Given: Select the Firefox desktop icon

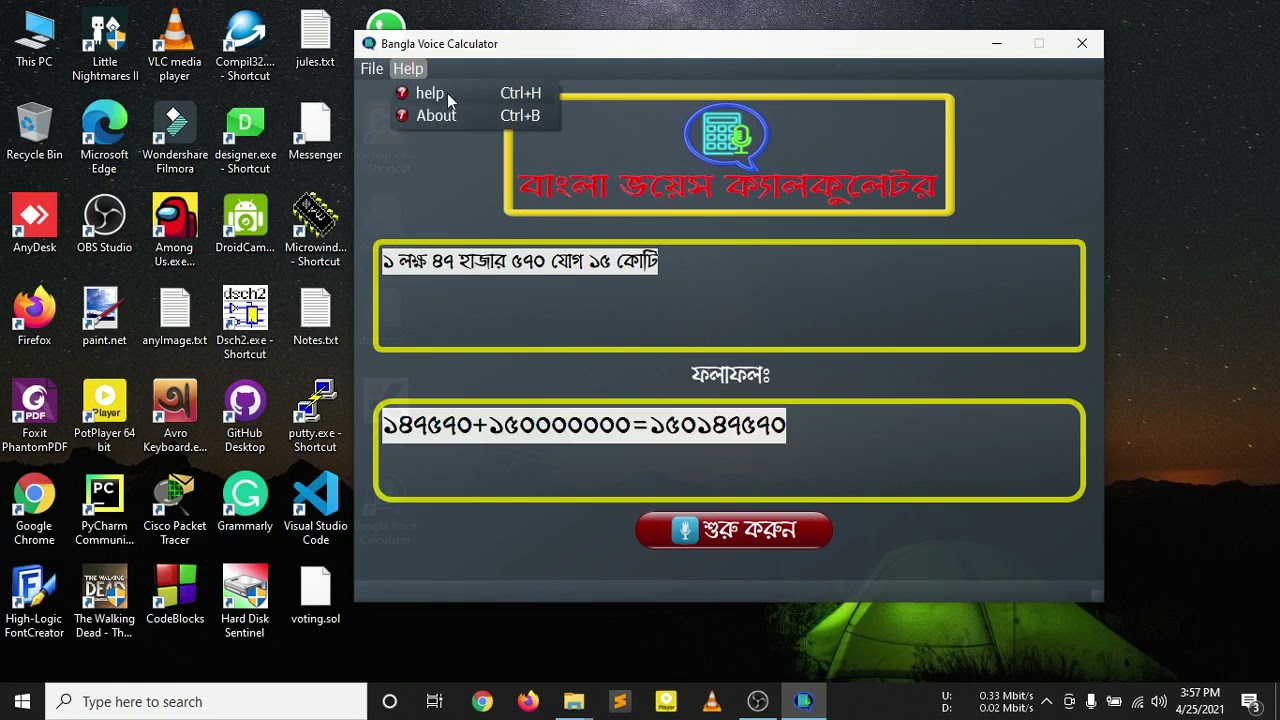Looking at the screenshot, I should point(34,318).
